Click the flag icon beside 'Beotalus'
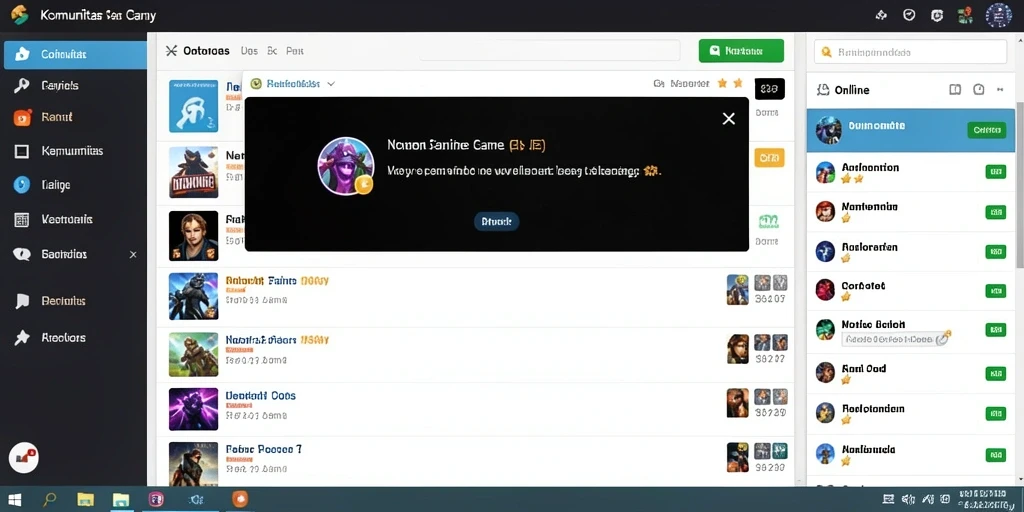This screenshot has width=1024, height=512. click(x=22, y=301)
